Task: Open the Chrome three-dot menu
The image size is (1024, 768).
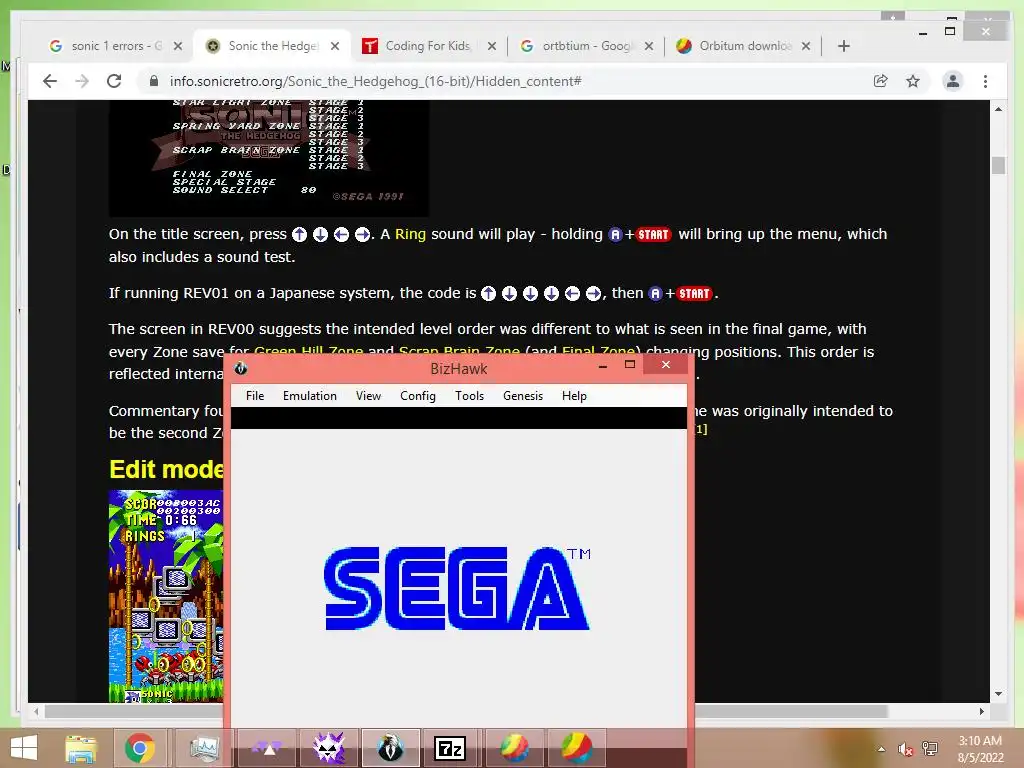Action: click(x=985, y=81)
